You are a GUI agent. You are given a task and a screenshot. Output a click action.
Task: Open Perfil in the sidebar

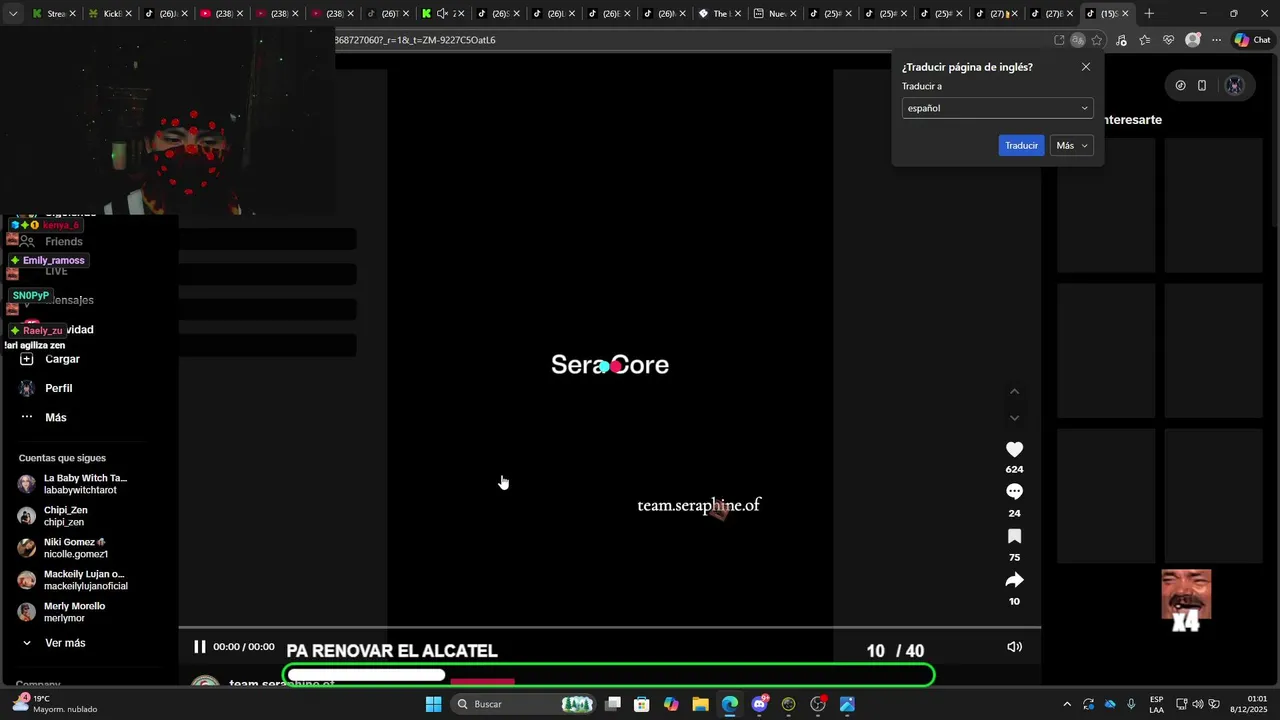coord(59,388)
